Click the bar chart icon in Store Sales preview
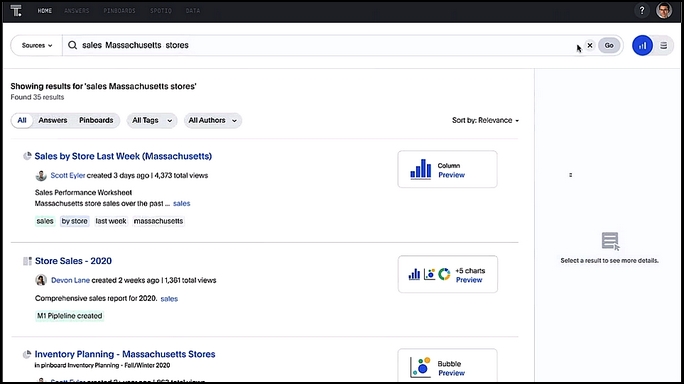 coord(414,274)
